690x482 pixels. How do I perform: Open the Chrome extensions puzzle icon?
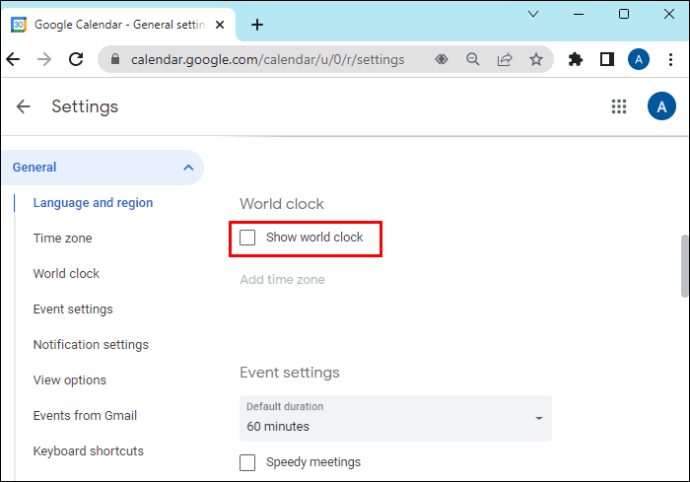[575, 59]
